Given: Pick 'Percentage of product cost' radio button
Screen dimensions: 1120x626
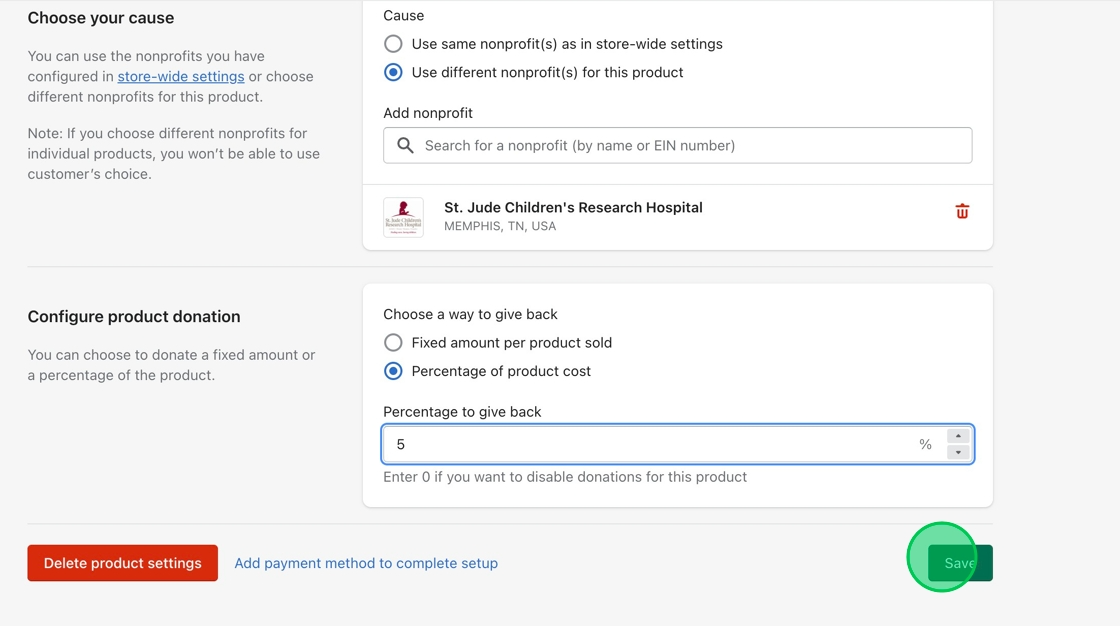Looking at the screenshot, I should [394, 371].
